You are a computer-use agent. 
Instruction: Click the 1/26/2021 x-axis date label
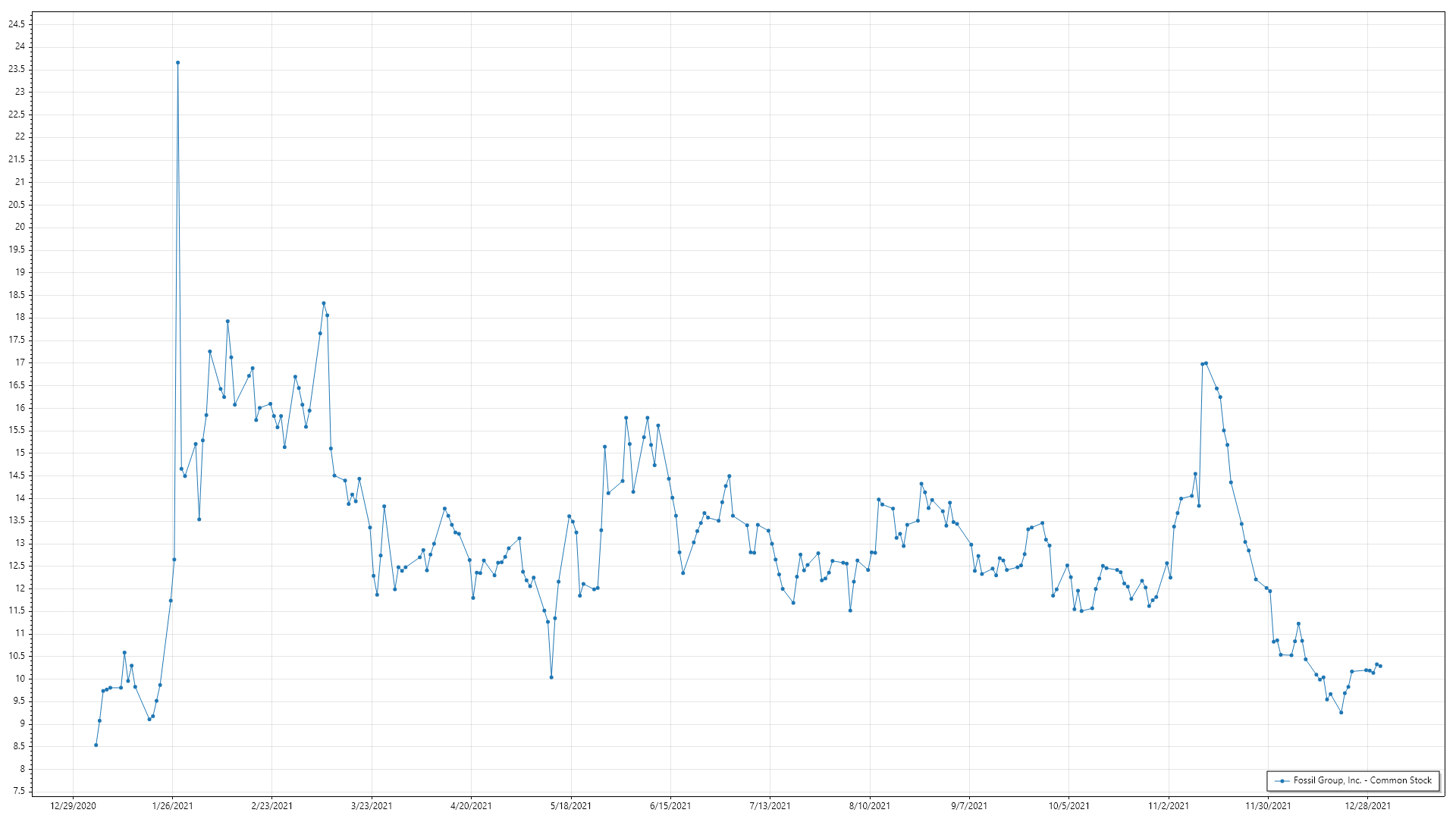click(172, 806)
